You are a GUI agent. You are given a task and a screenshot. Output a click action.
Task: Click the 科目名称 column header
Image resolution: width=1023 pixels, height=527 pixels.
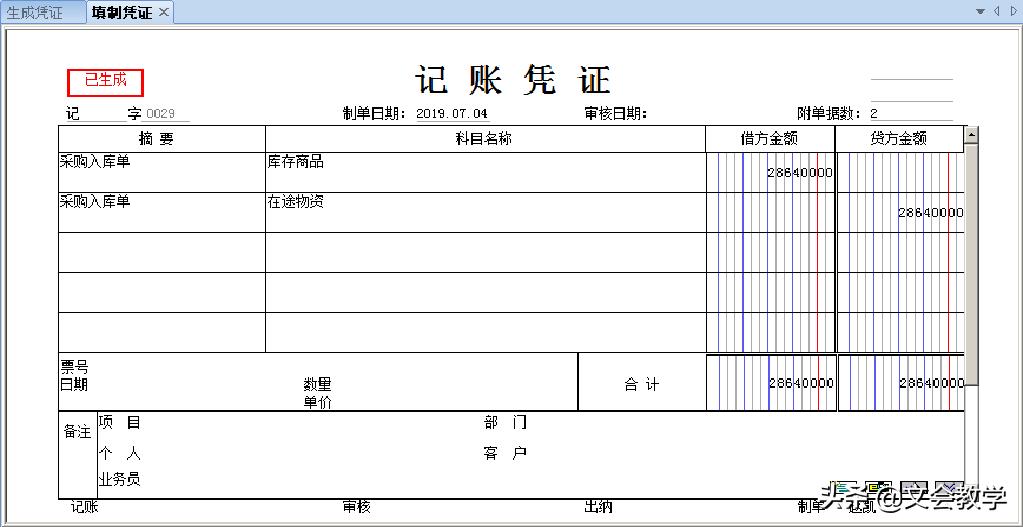(x=485, y=139)
